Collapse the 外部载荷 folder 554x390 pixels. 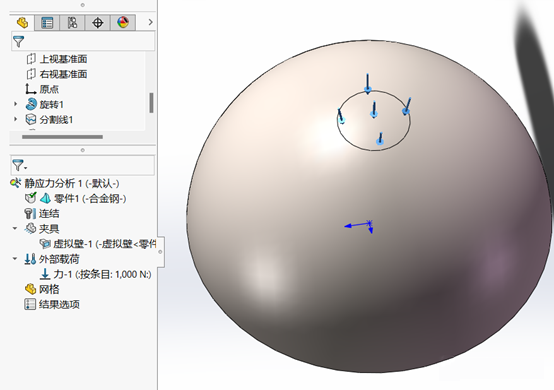click(x=15, y=259)
